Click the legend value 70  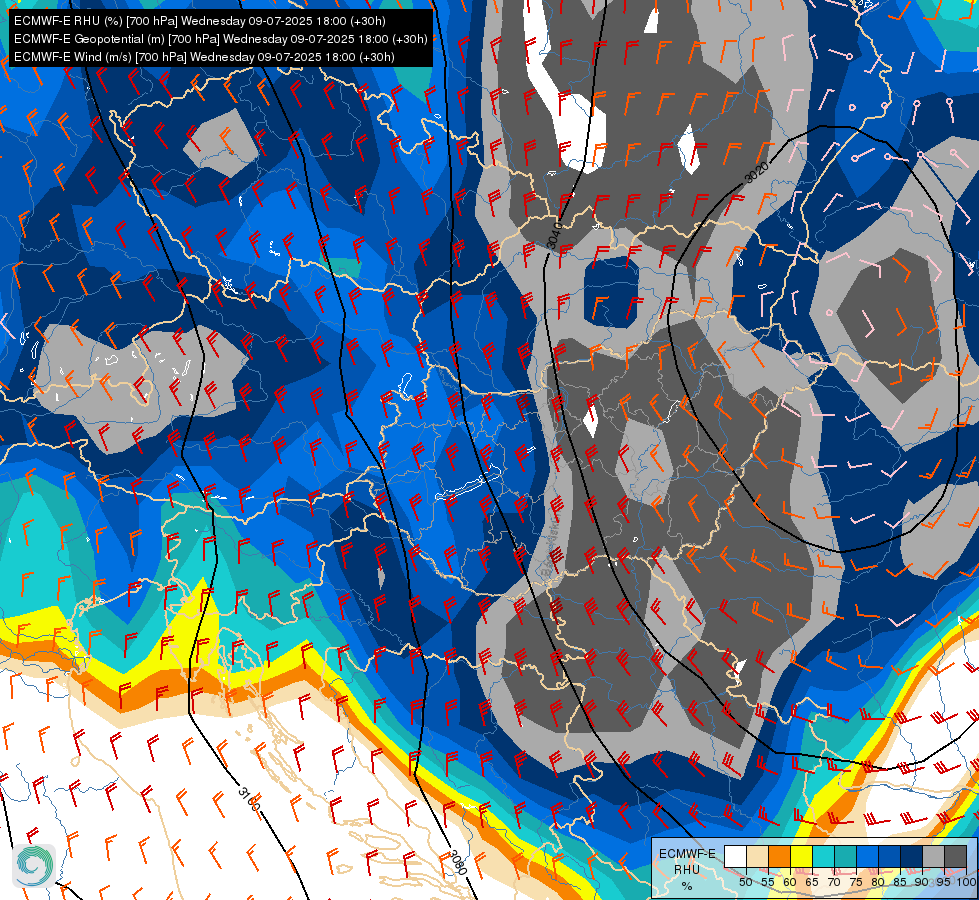[x=834, y=882]
